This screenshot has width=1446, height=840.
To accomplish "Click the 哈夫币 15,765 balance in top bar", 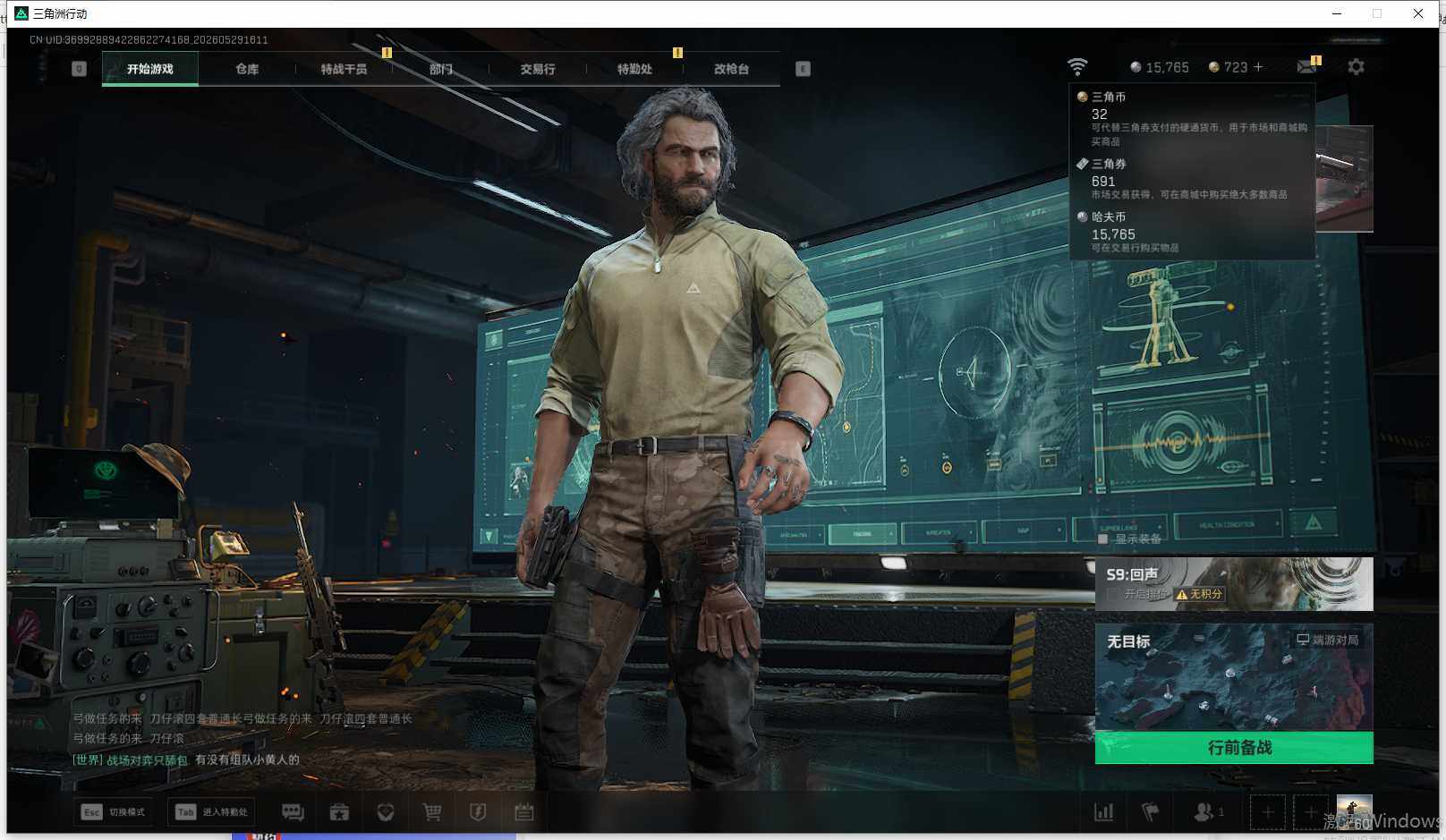I will [x=1160, y=67].
